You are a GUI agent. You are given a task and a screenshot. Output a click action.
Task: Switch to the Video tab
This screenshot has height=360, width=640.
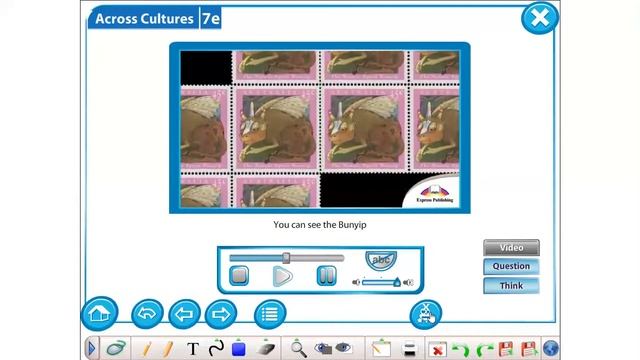click(x=511, y=248)
